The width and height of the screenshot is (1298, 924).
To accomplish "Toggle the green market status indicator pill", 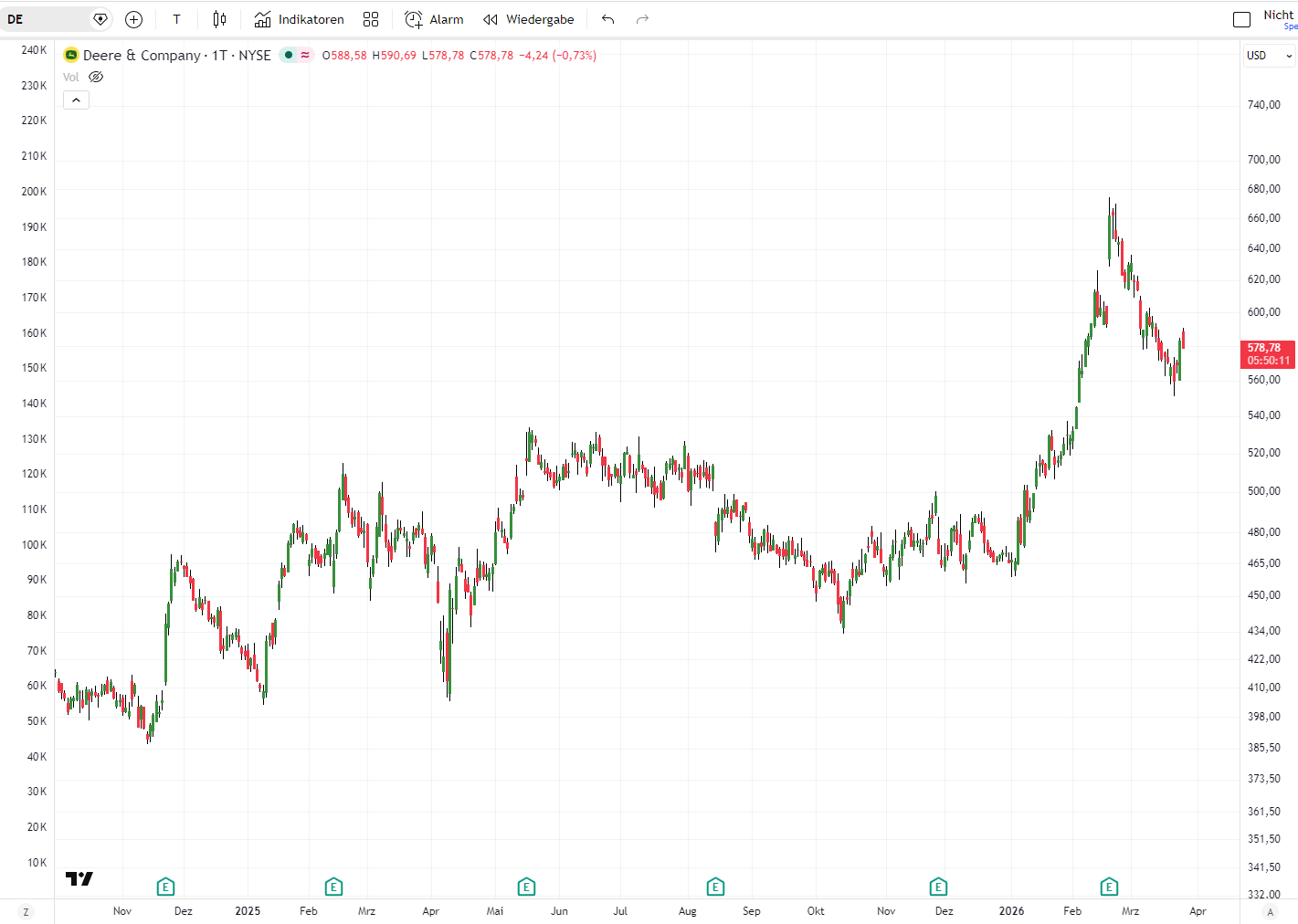I will [x=296, y=55].
